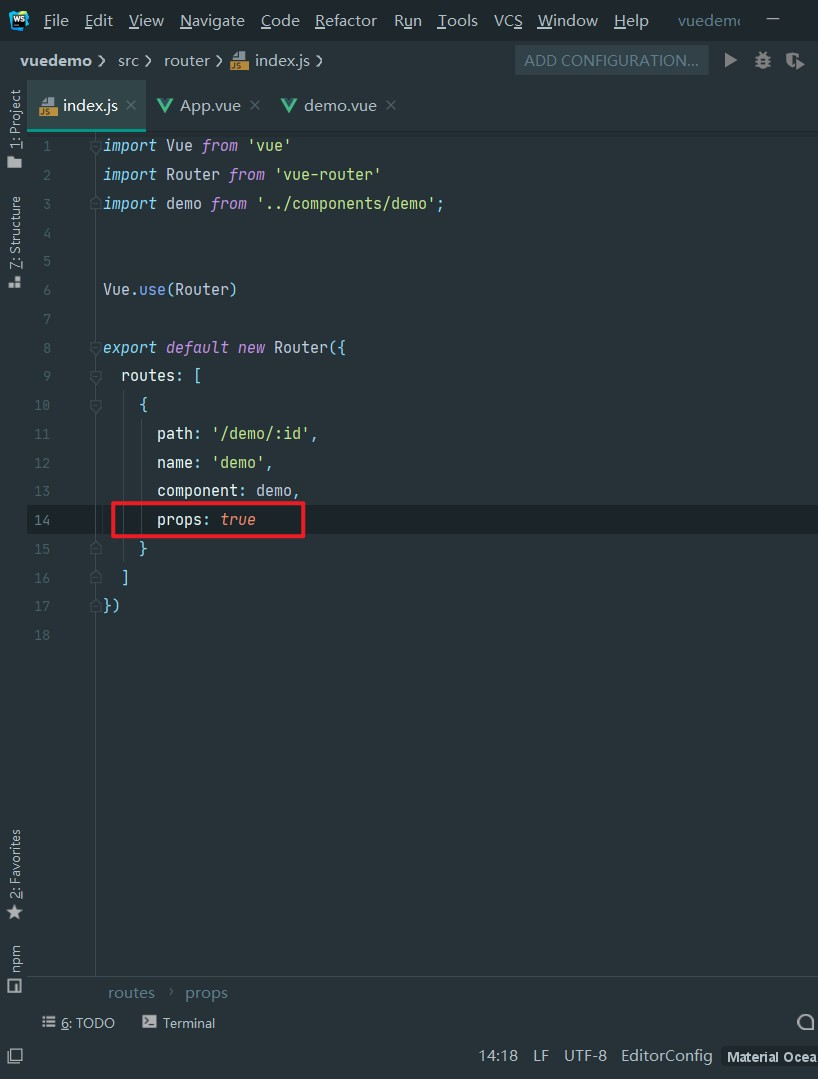This screenshot has width=818, height=1079.
Task: Collapse the routes array fold at line 9
Action: 96,376
